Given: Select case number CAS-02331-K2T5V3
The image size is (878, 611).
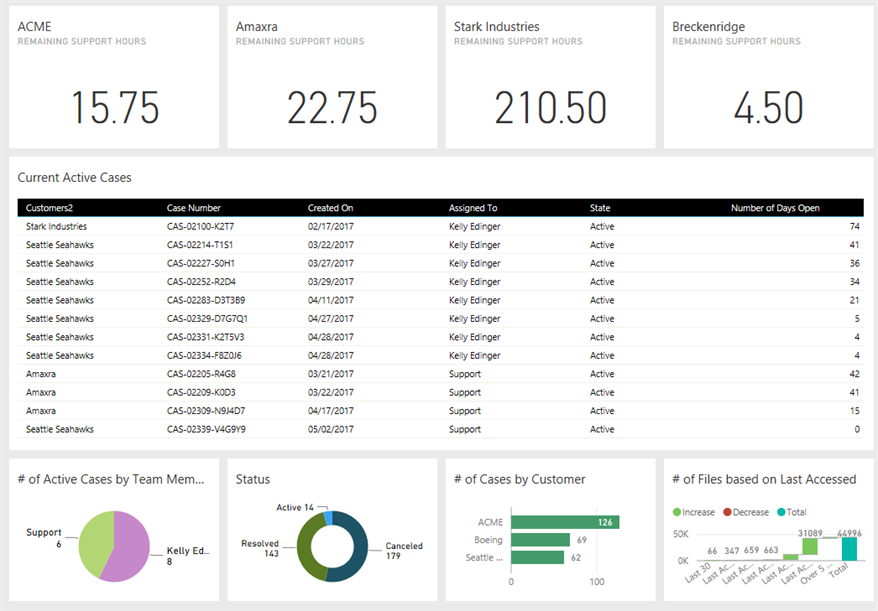Looking at the screenshot, I should click(x=206, y=337).
